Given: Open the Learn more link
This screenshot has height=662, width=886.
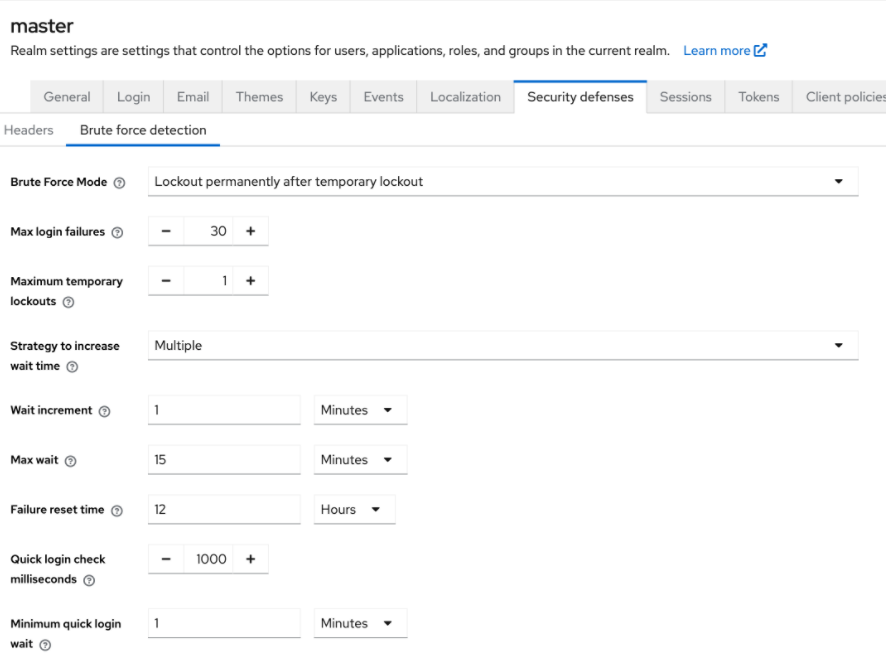Looking at the screenshot, I should pos(724,50).
